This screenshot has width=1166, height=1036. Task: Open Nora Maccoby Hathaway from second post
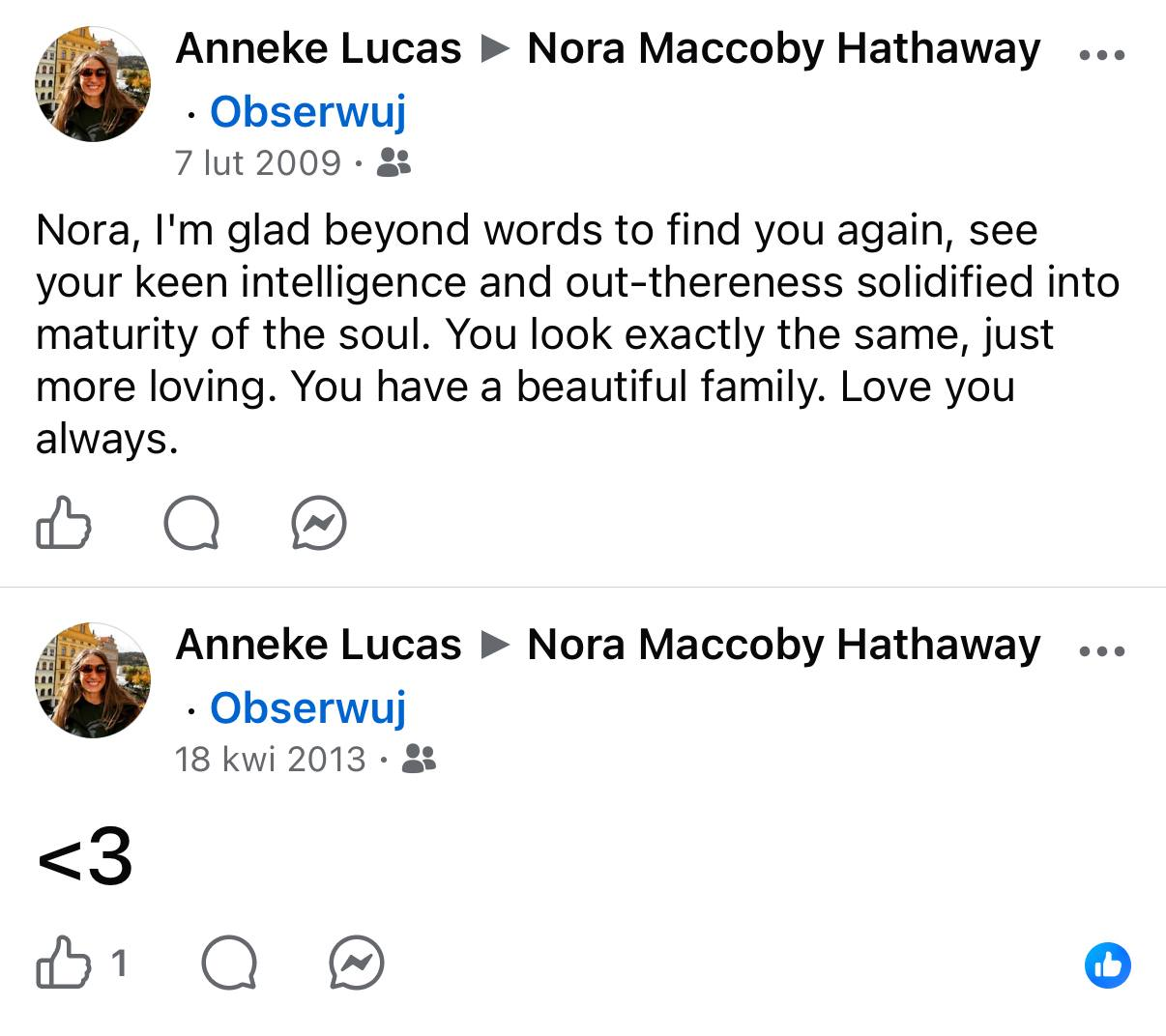pyautogui.click(x=783, y=645)
